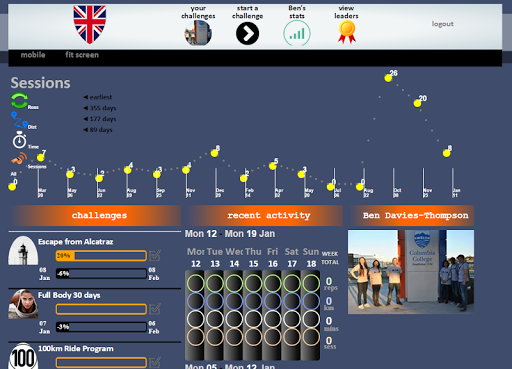Viewport: 512px width, 369px height.
Task: Open the your challenges photo icon
Action: (x=198, y=33)
